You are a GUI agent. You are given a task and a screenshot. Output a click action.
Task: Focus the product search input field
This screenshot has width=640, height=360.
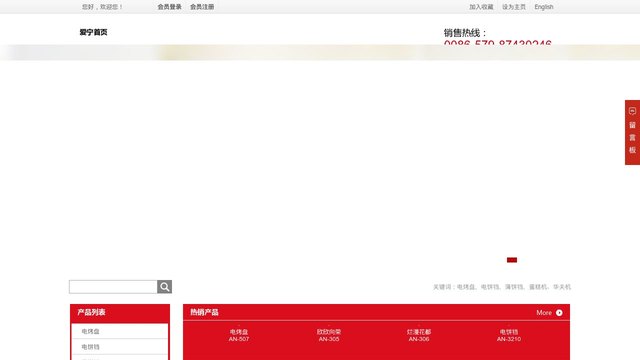pos(113,287)
